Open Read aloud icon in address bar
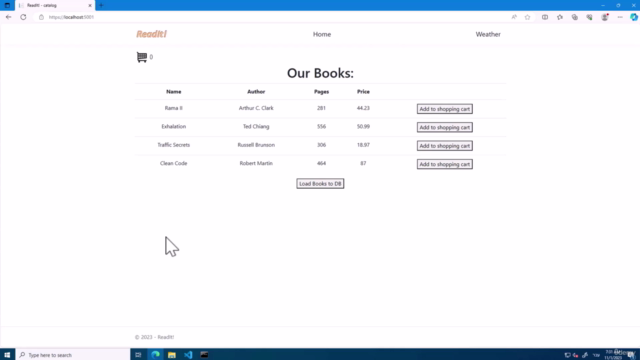 click(x=514, y=17)
